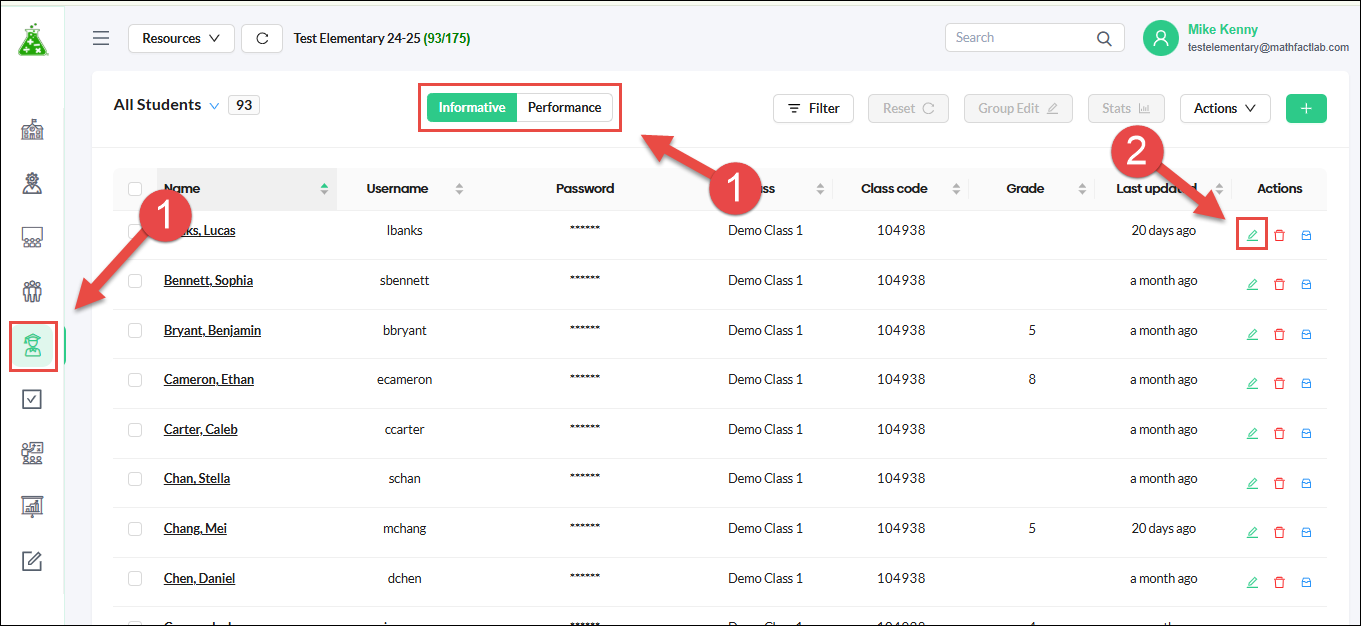Open the admin person-with-gear sidebar icon
The width and height of the screenshot is (1361, 626).
click(x=32, y=183)
